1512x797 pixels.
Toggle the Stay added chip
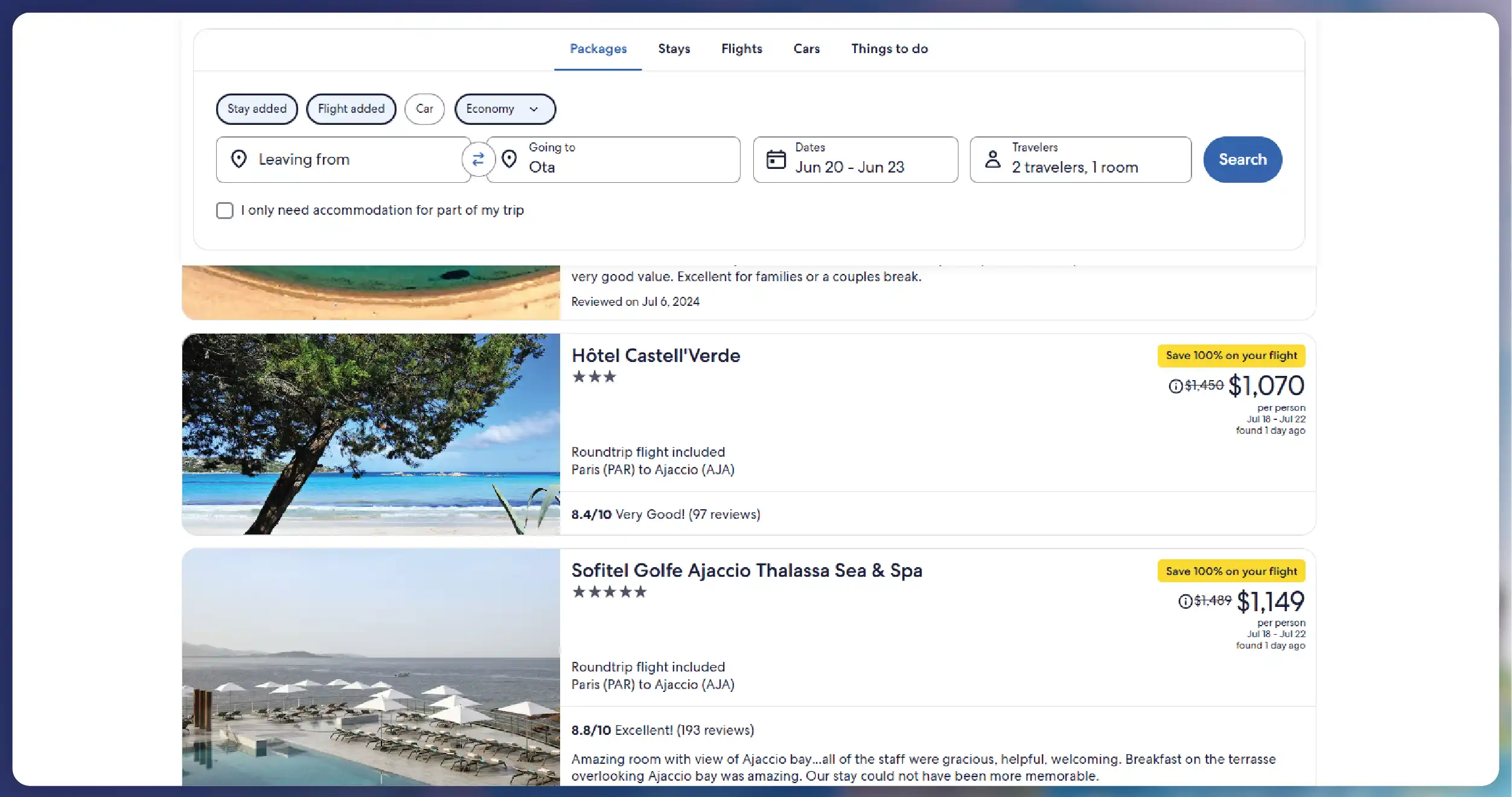coord(257,109)
